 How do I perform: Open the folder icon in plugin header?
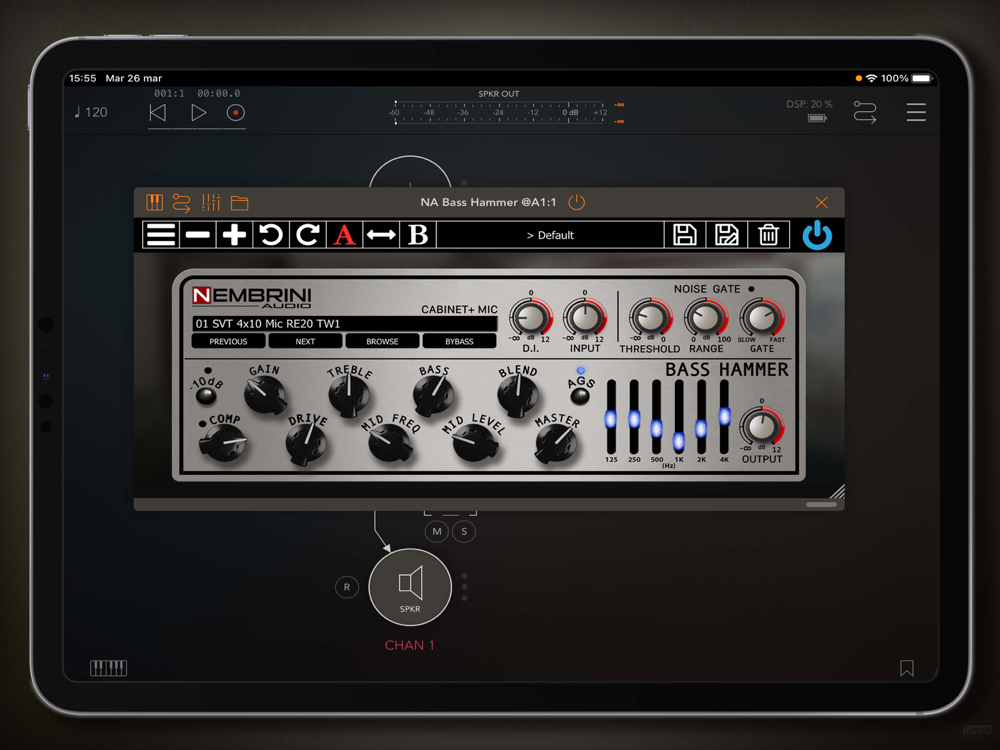pyautogui.click(x=240, y=203)
